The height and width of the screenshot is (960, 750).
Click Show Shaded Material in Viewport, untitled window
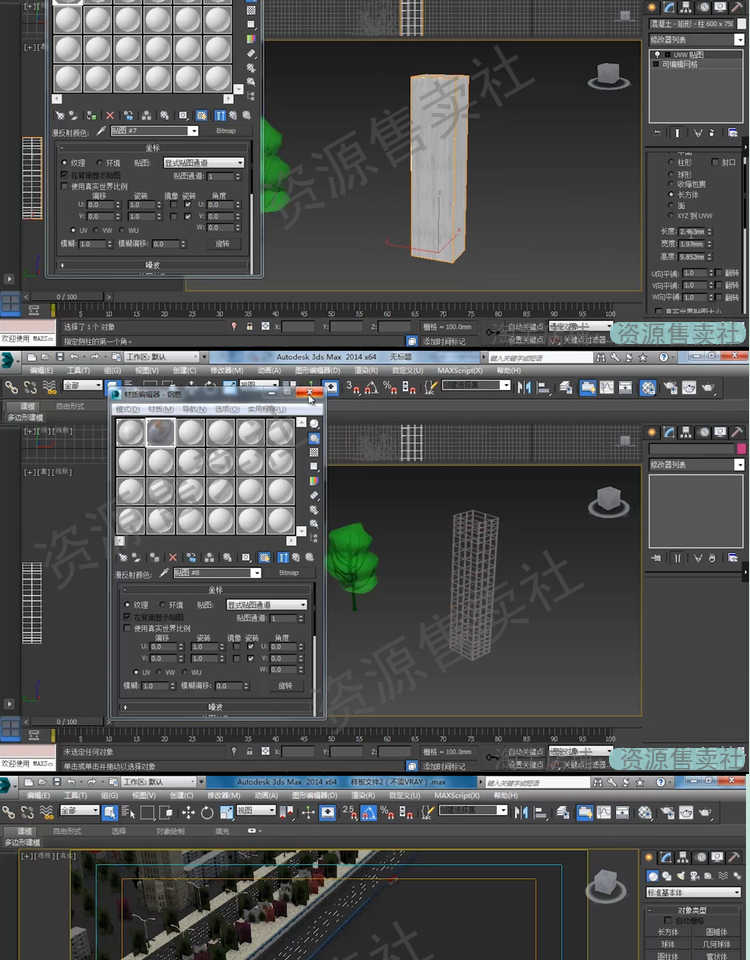(x=264, y=557)
